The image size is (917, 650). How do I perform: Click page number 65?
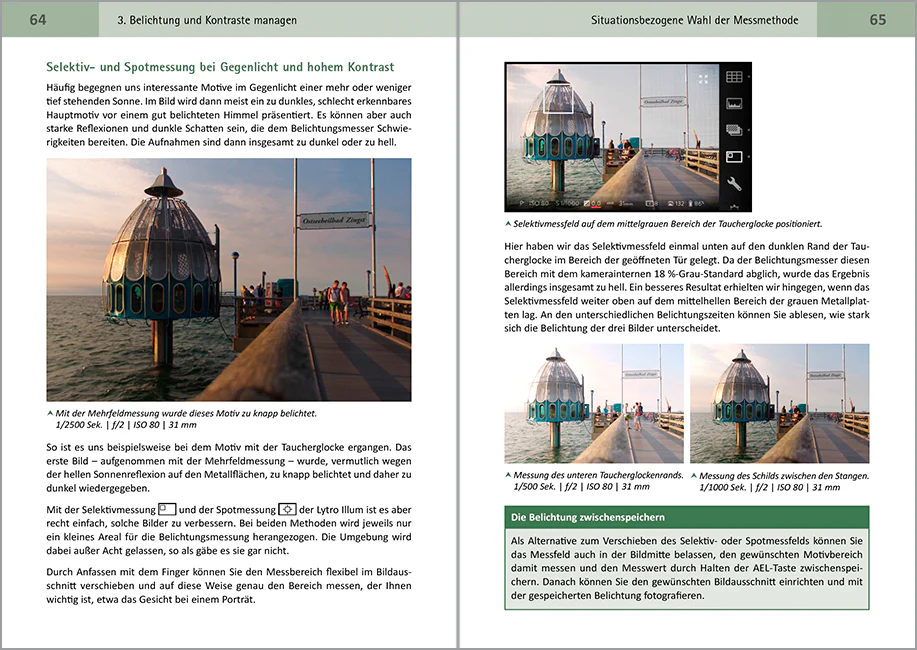coord(877,20)
